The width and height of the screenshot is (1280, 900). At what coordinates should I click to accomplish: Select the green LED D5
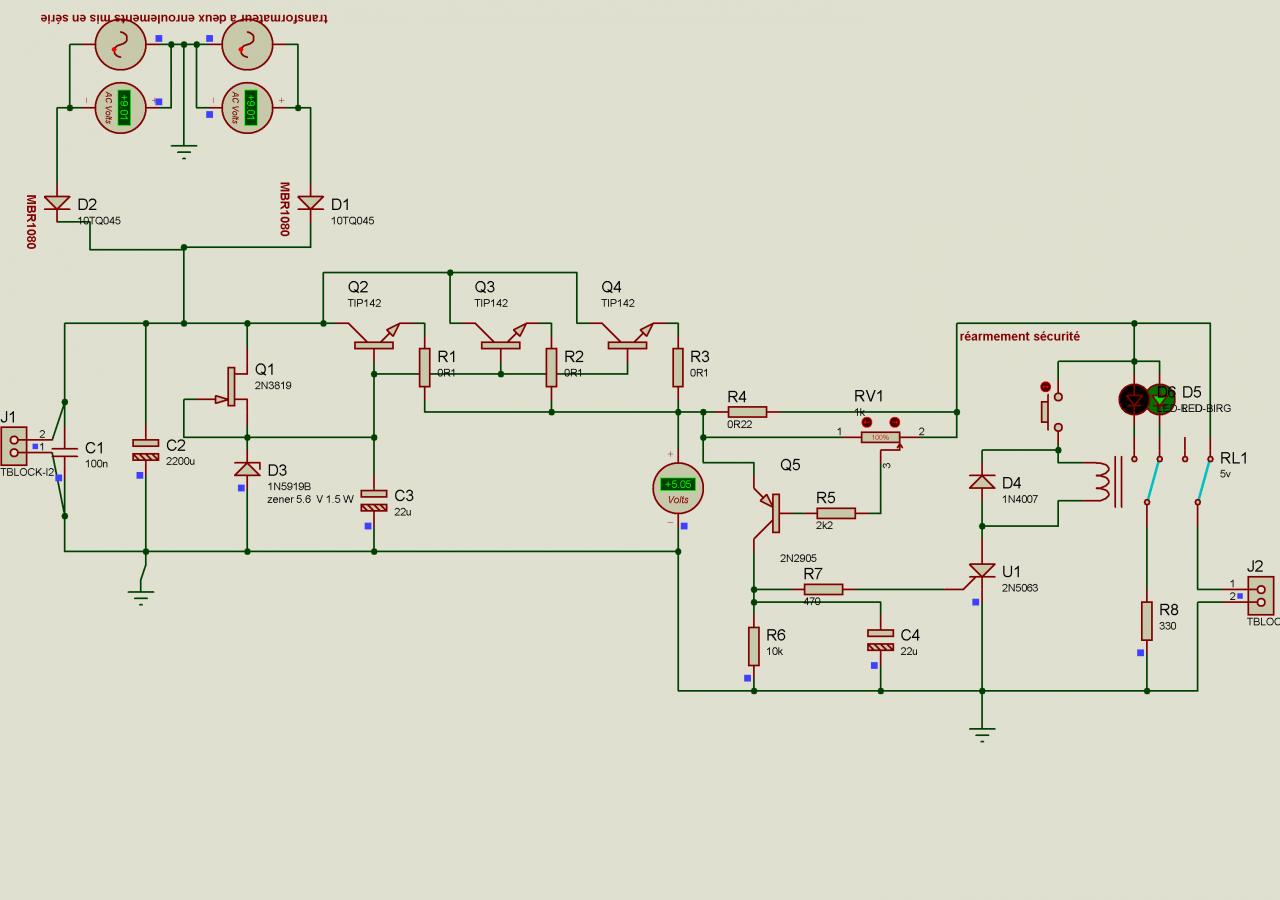tap(1161, 399)
